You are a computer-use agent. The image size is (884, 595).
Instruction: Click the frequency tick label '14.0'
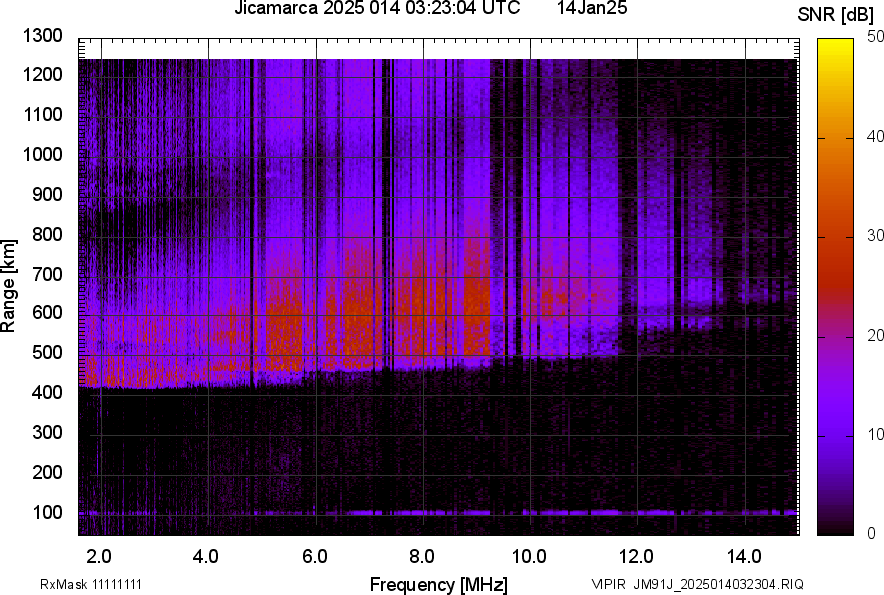tap(744, 557)
